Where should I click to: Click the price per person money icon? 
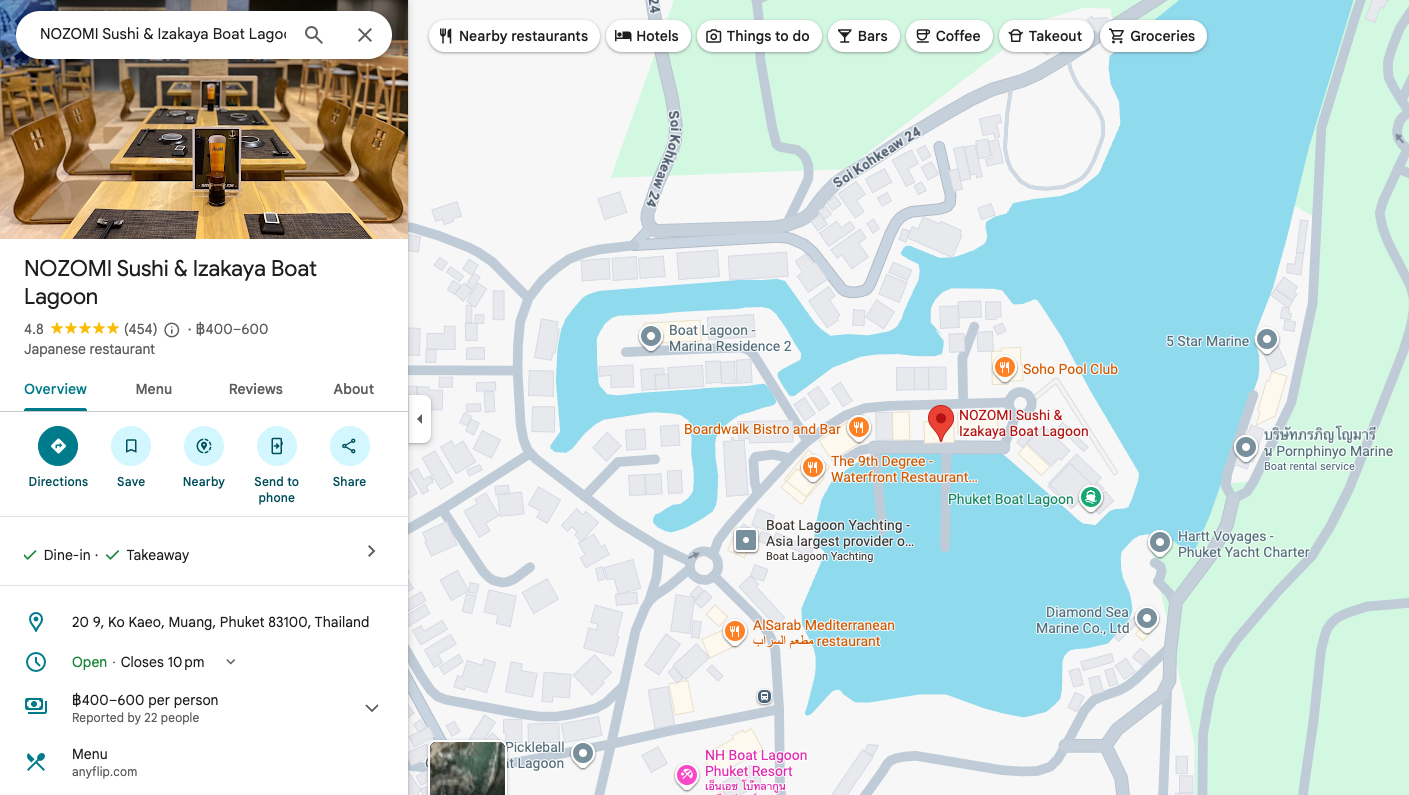36,706
